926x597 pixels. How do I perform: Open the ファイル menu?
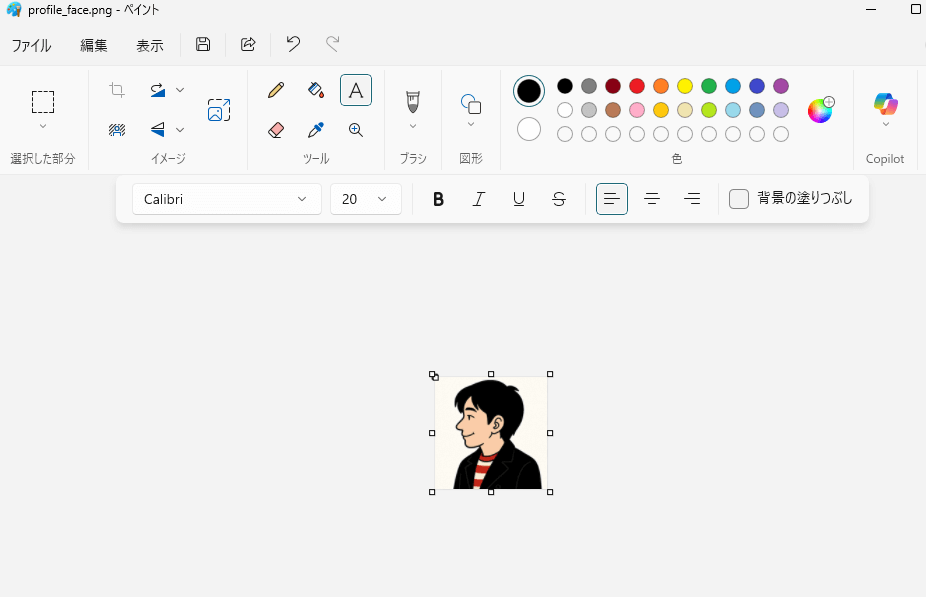pyautogui.click(x=32, y=45)
